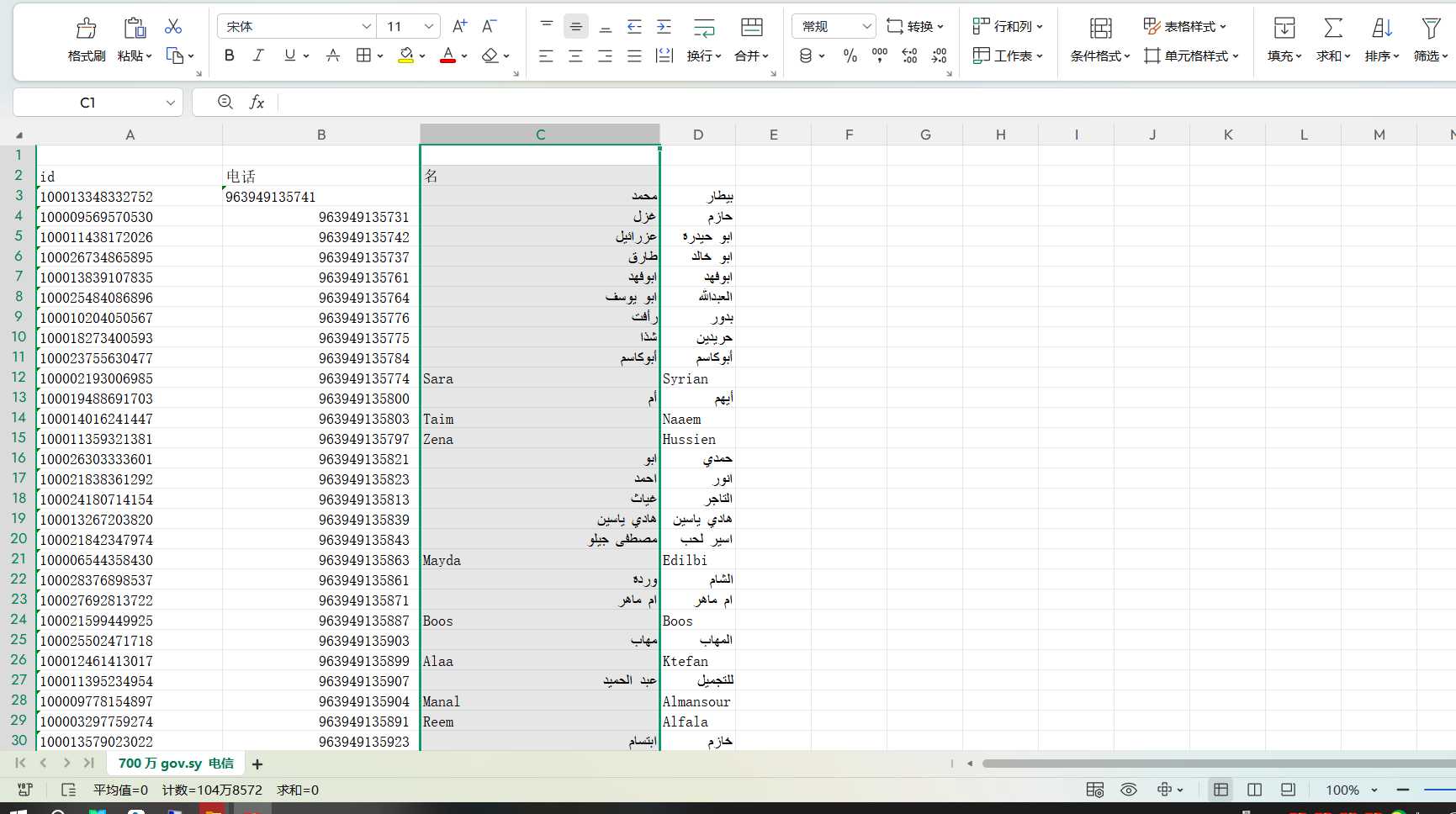This screenshot has width=1456, height=814.
Task: Toggle align text left
Action: pyautogui.click(x=546, y=55)
